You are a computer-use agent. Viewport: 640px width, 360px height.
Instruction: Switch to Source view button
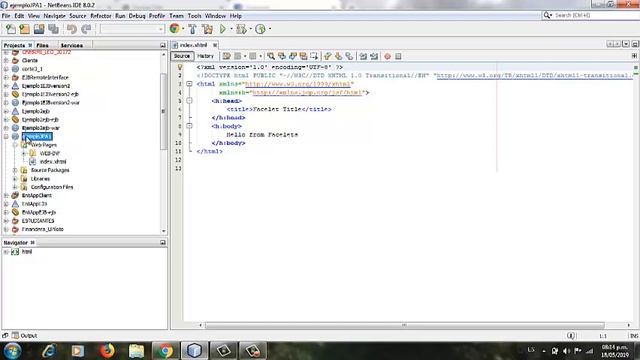pyautogui.click(x=182, y=56)
